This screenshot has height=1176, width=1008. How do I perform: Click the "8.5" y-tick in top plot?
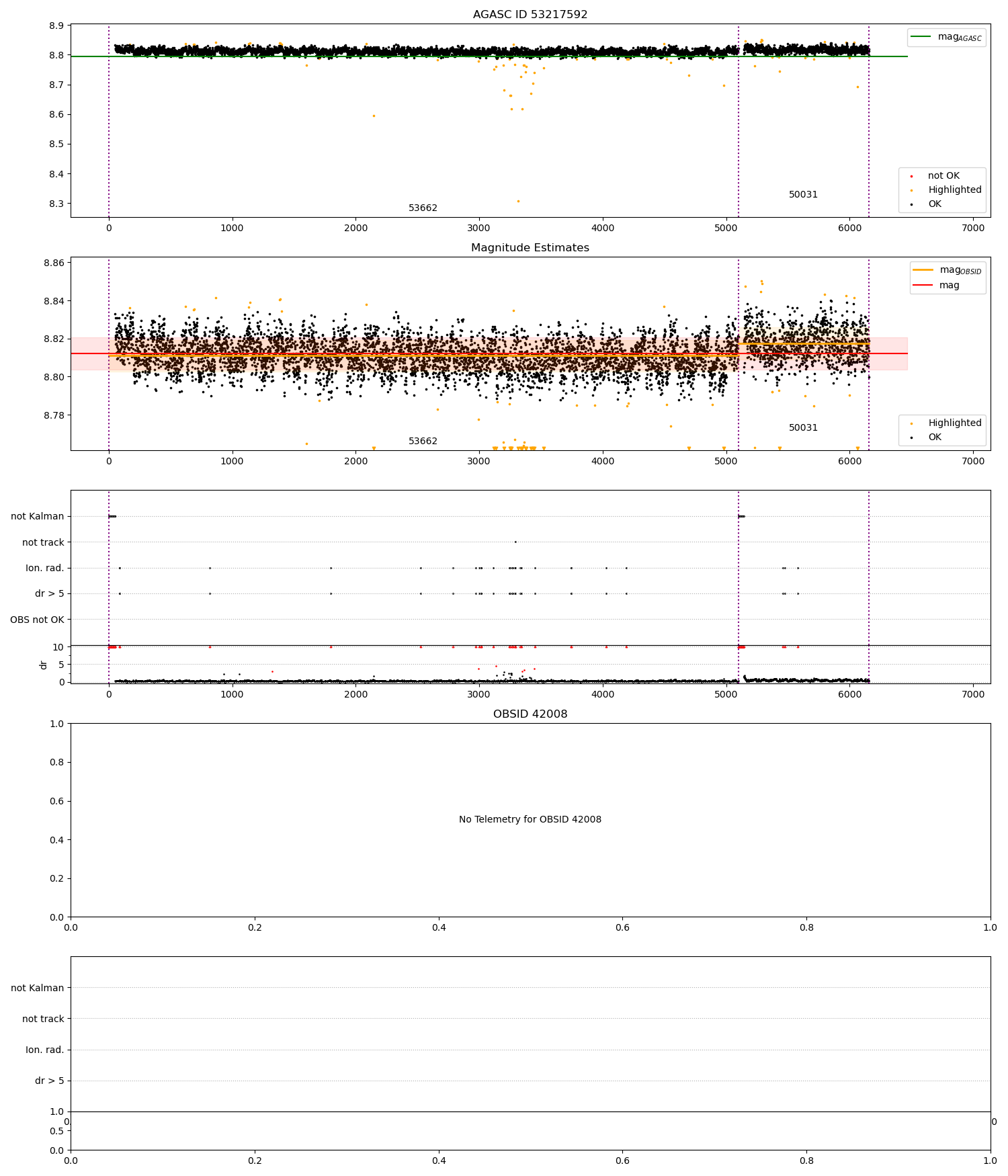[x=57, y=144]
